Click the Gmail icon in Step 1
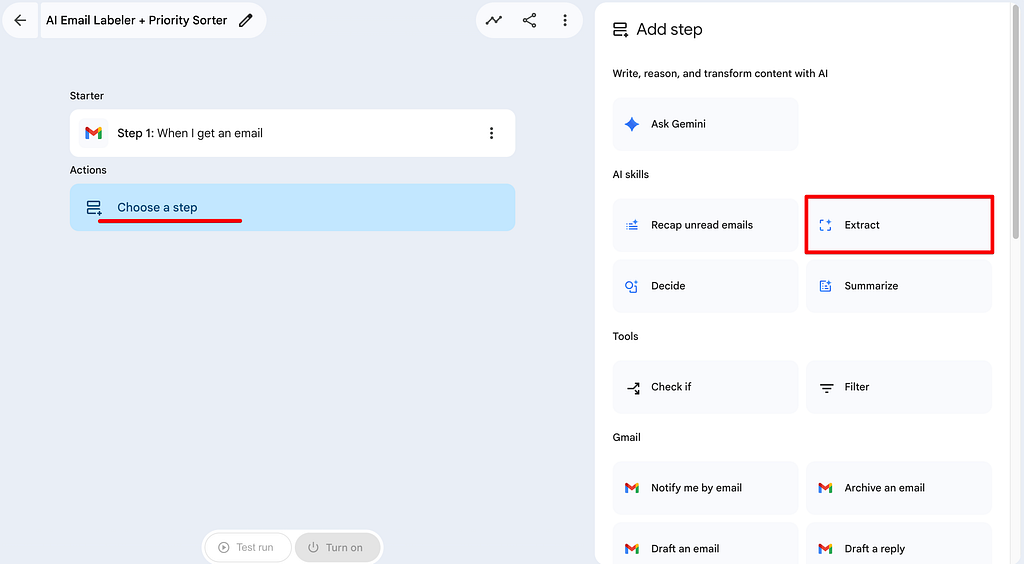This screenshot has width=1024, height=564. click(93, 133)
